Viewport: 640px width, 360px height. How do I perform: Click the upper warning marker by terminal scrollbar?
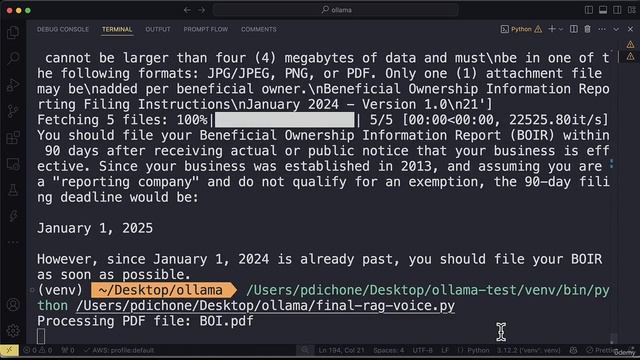[x=630, y=44]
